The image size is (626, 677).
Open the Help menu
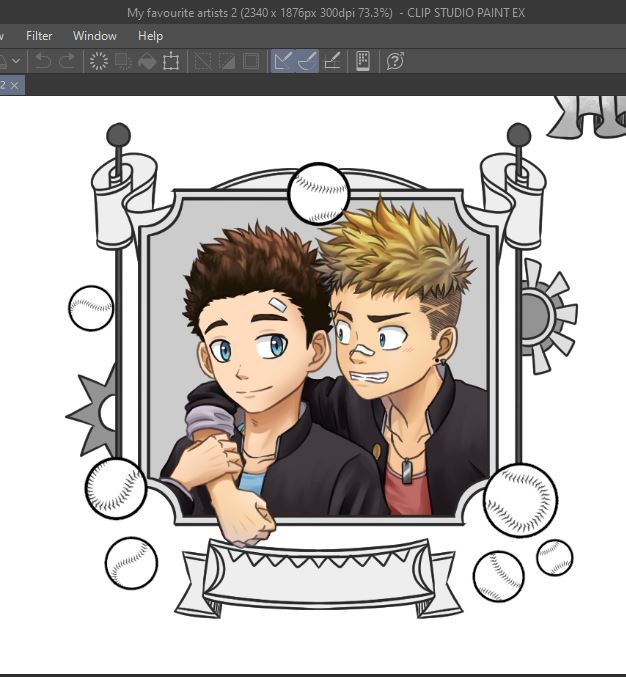pos(150,36)
